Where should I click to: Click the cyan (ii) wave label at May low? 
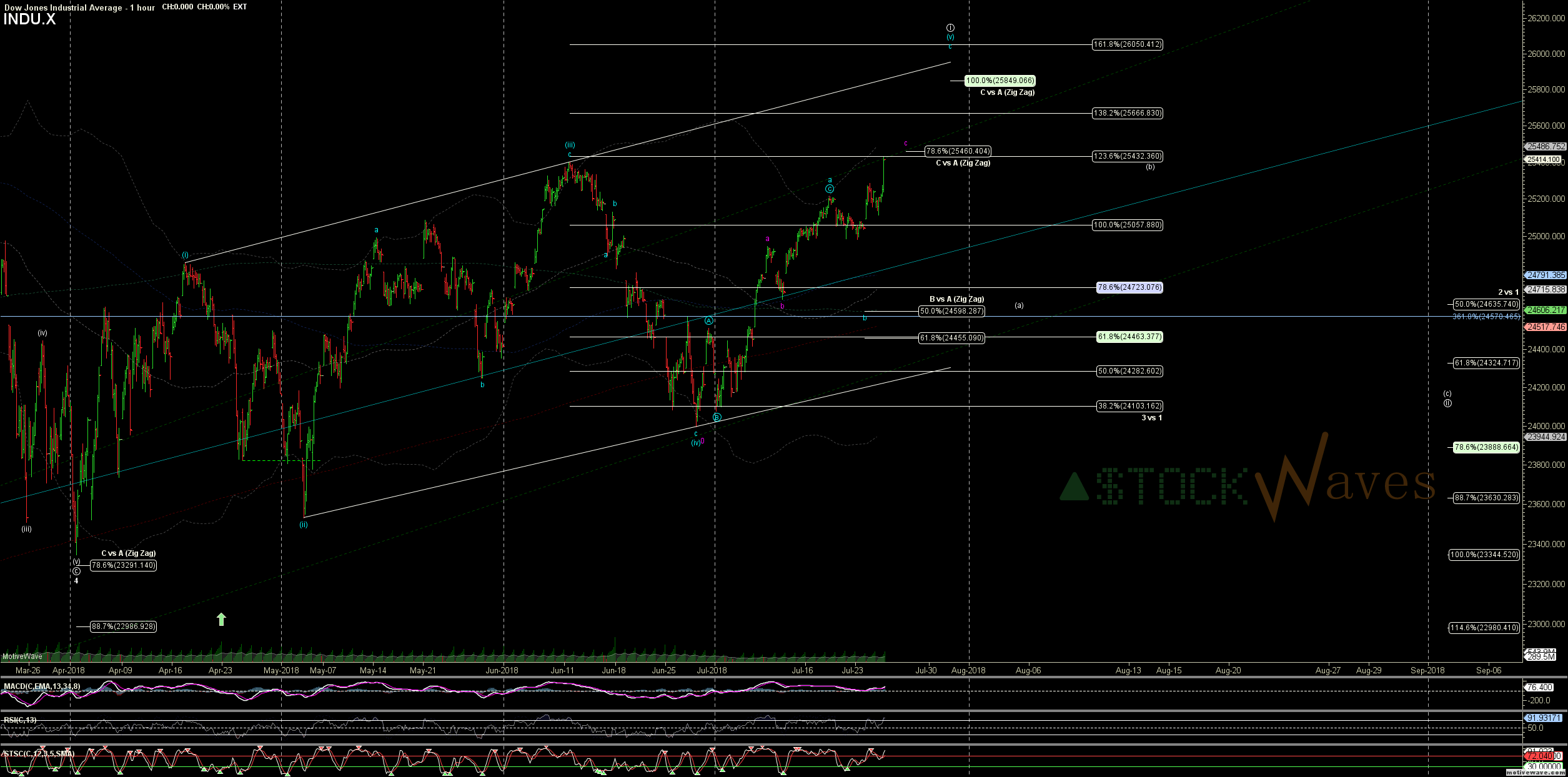303,525
